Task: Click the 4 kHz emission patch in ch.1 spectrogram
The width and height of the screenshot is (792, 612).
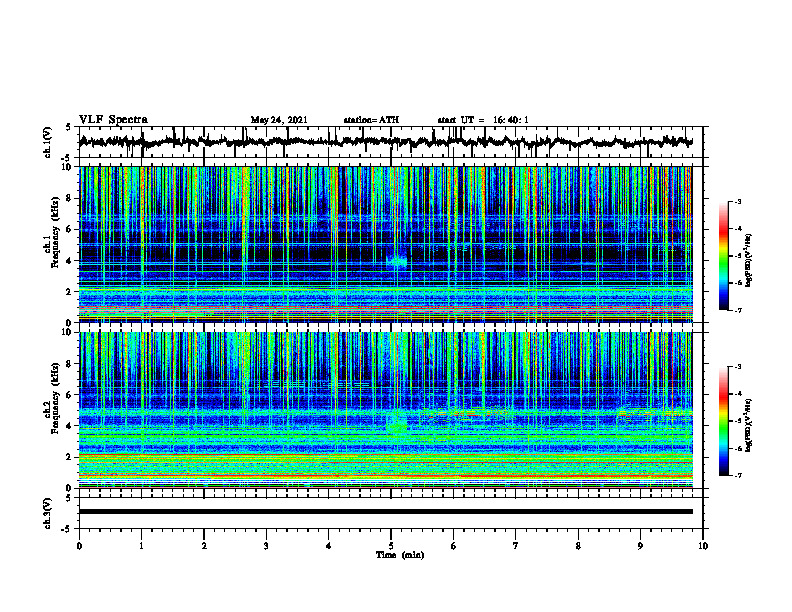Action: pos(397,261)
